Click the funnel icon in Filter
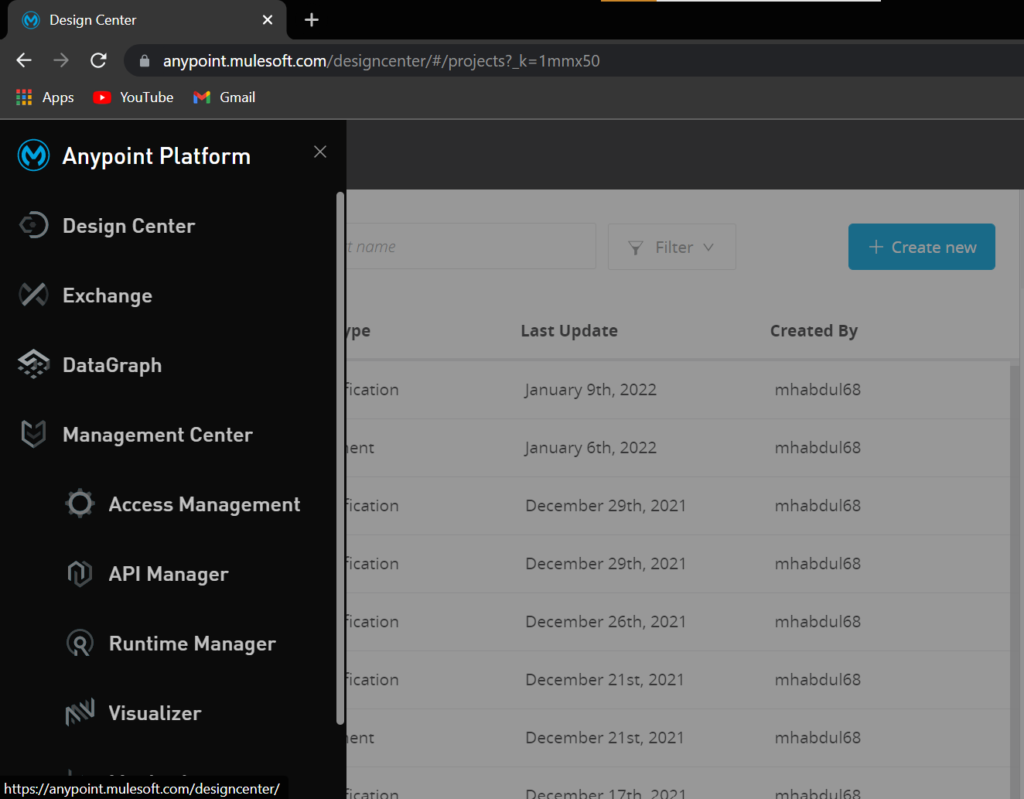Image resolution: width=1024 pixels, height=799 pixels. (635, 248)
